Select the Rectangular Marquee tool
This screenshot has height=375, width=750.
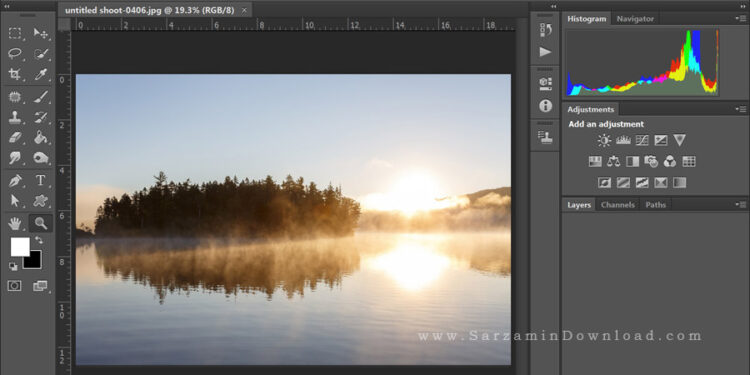pyautogui.click(x=15, y=33)
